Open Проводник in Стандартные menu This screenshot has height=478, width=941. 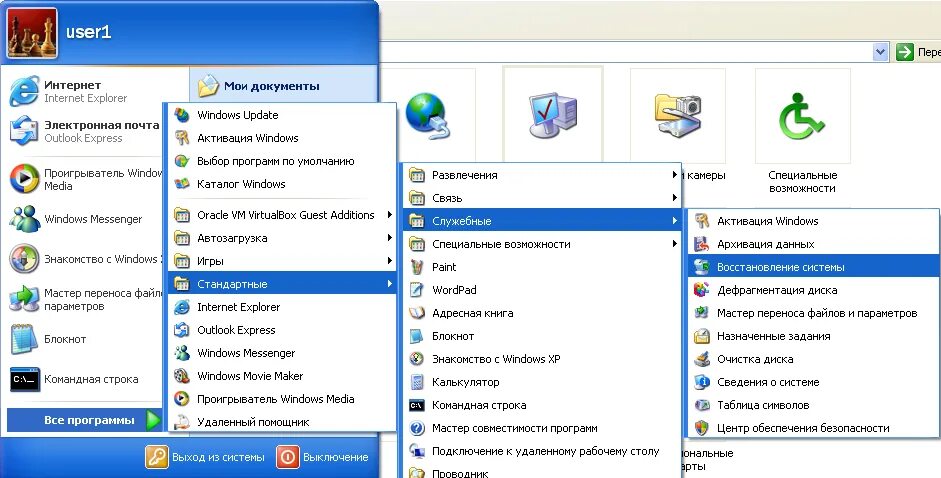pos(543,472)
